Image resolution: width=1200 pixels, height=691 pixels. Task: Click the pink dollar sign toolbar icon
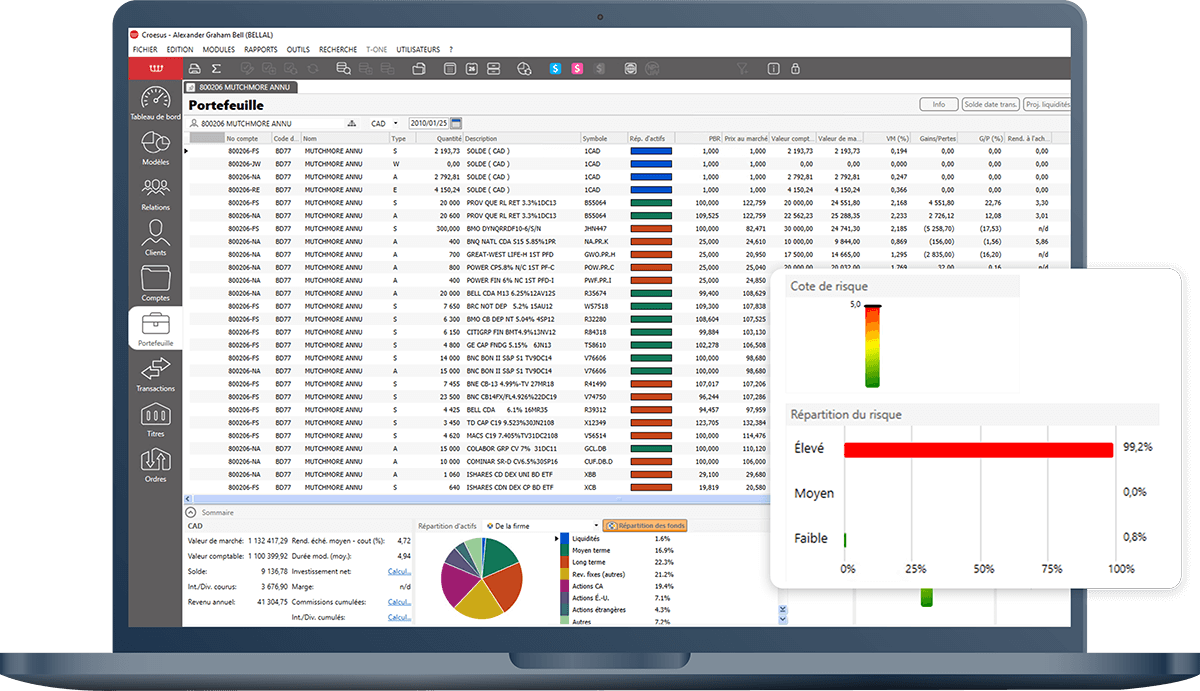[577, 69]
